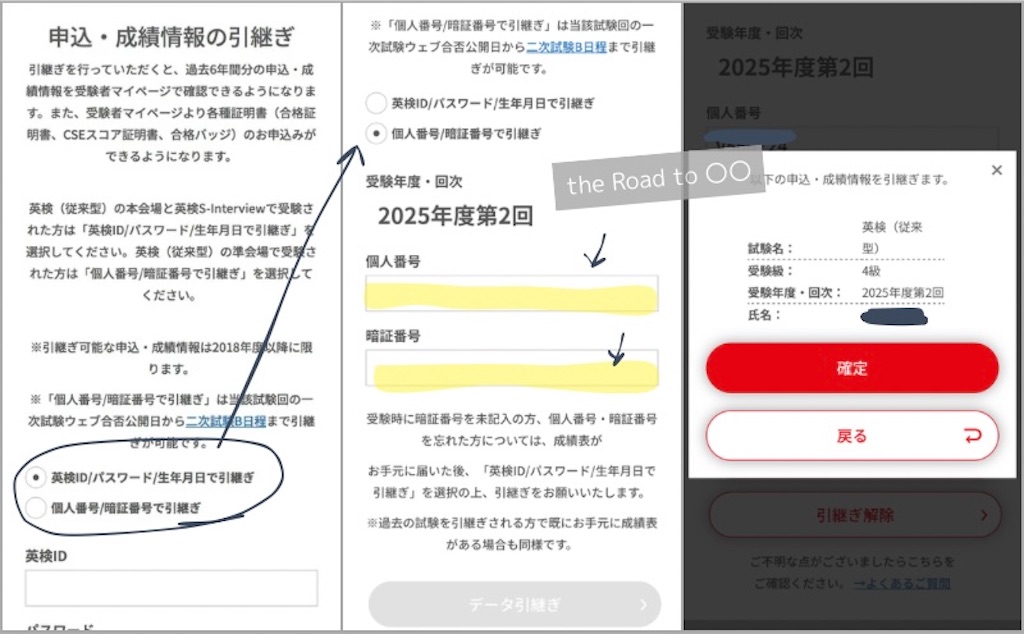Click the データ引継ぎ button

click(515, 605)
